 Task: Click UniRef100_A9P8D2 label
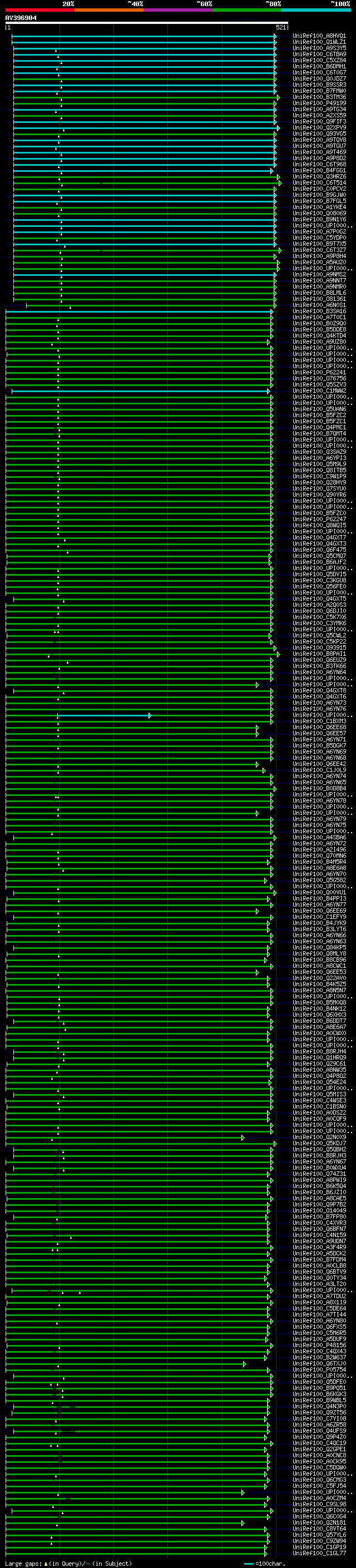pyautogui.click(x=319, y=159)
